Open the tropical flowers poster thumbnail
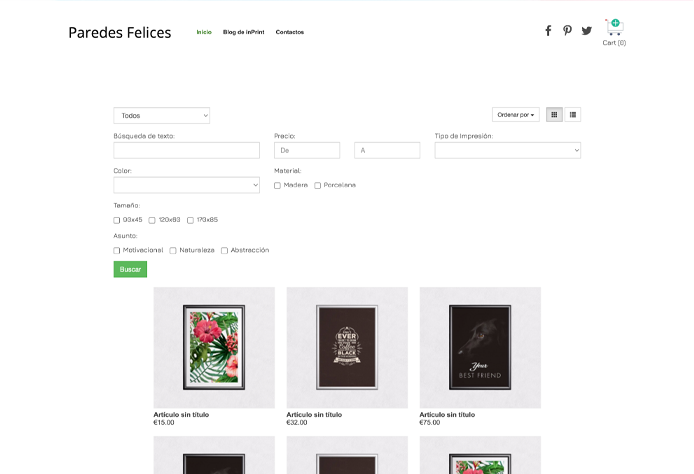Viewport: 694px width, 474px height. (214, 347)
